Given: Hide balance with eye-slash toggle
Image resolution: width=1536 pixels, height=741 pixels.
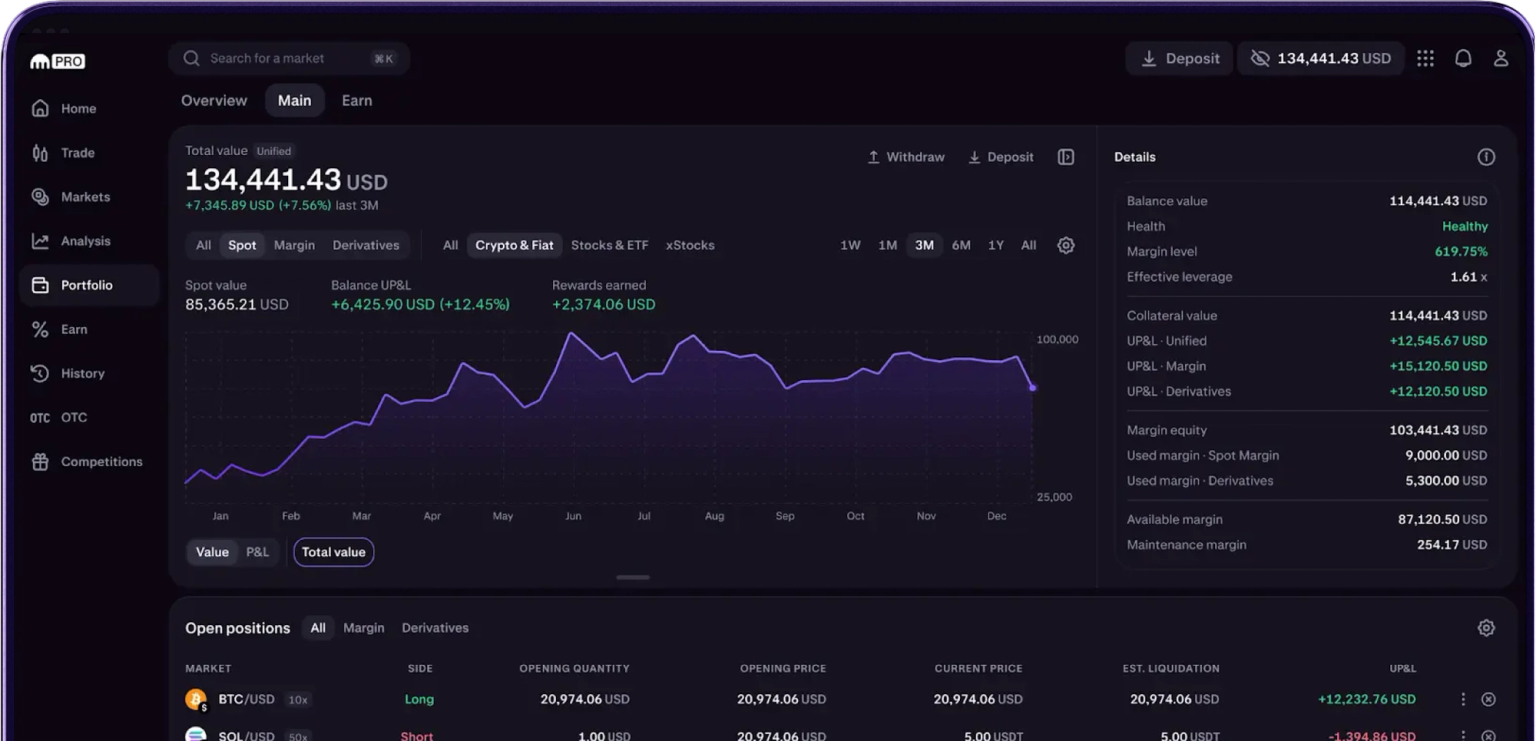Looking at the screenshot, I should tap(1260, 59).
